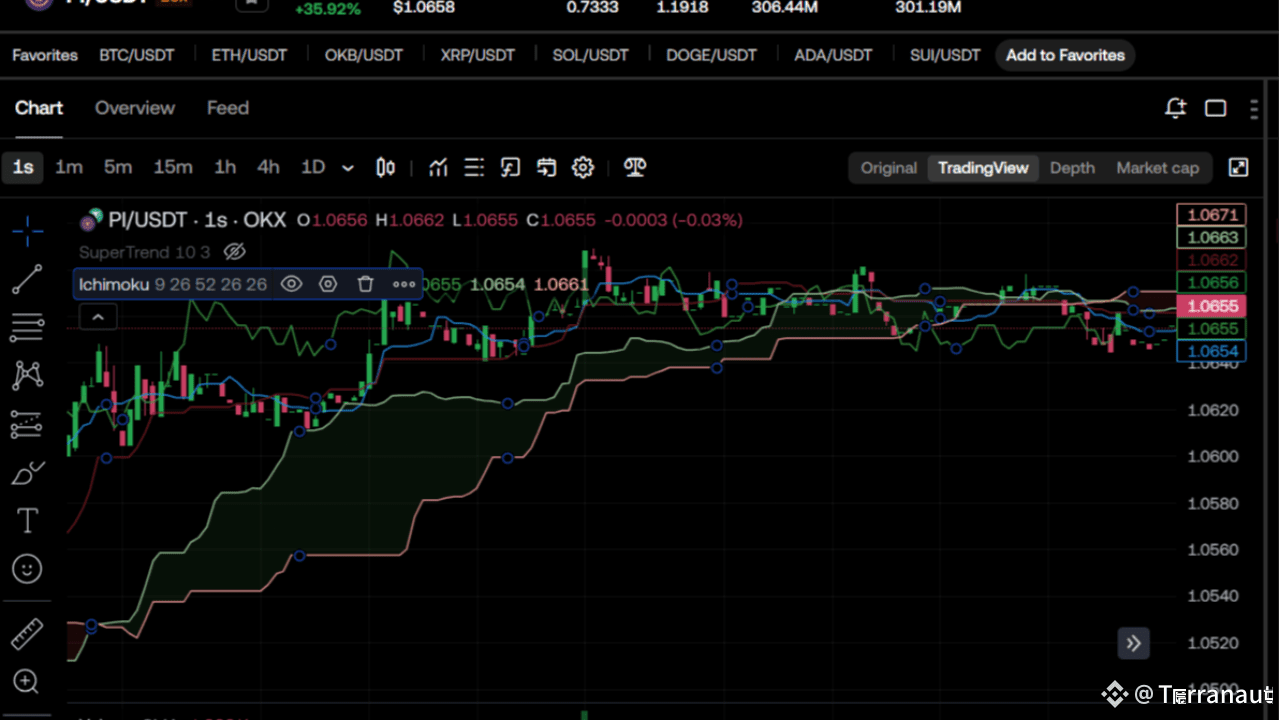This screenshot has width=1280, height=720.
Task: Click the add price alert bell icon
Action: point(1176,108)
